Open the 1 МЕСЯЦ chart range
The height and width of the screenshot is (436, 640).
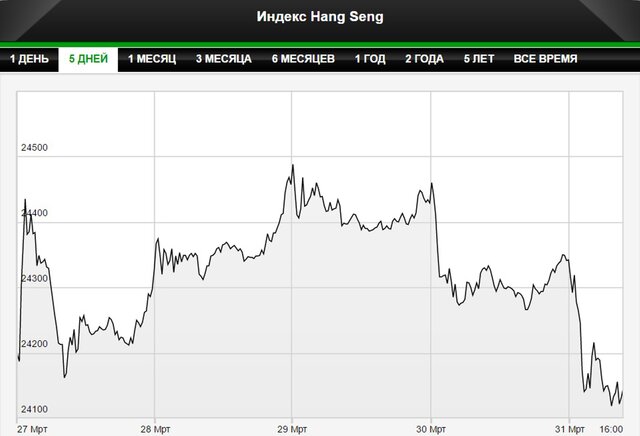151,59
